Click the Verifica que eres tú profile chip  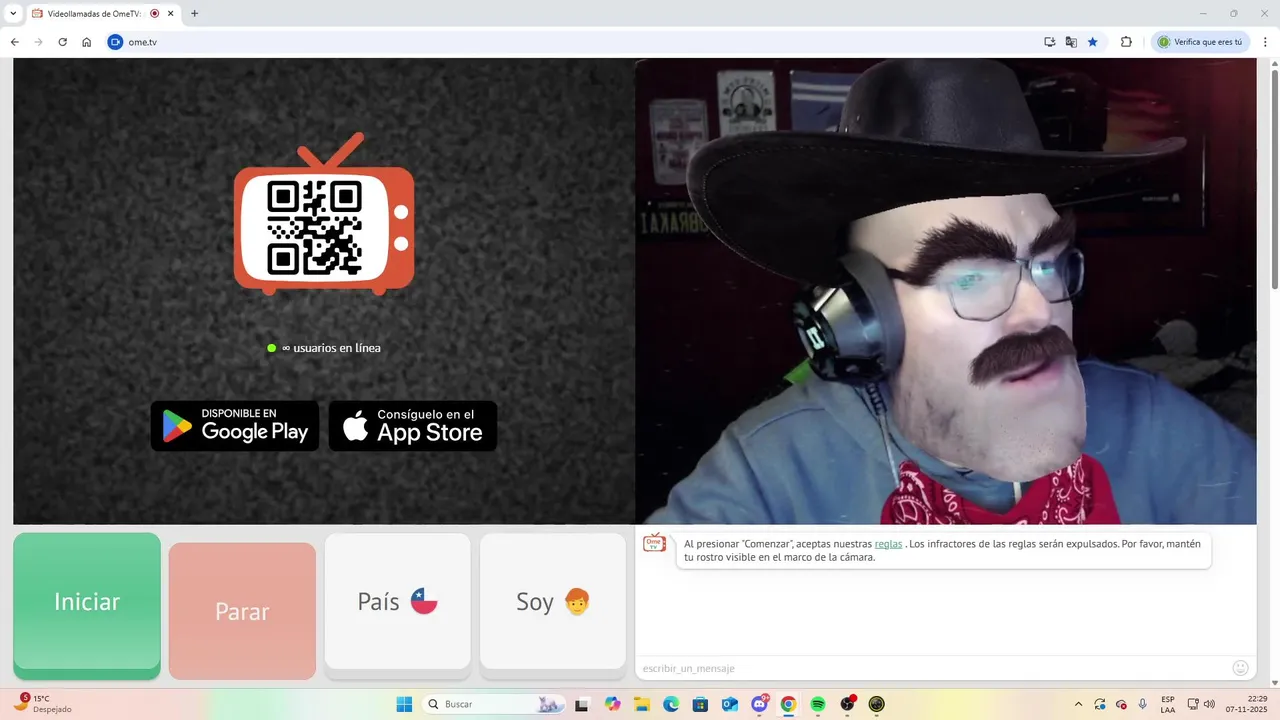[1200, 42]
